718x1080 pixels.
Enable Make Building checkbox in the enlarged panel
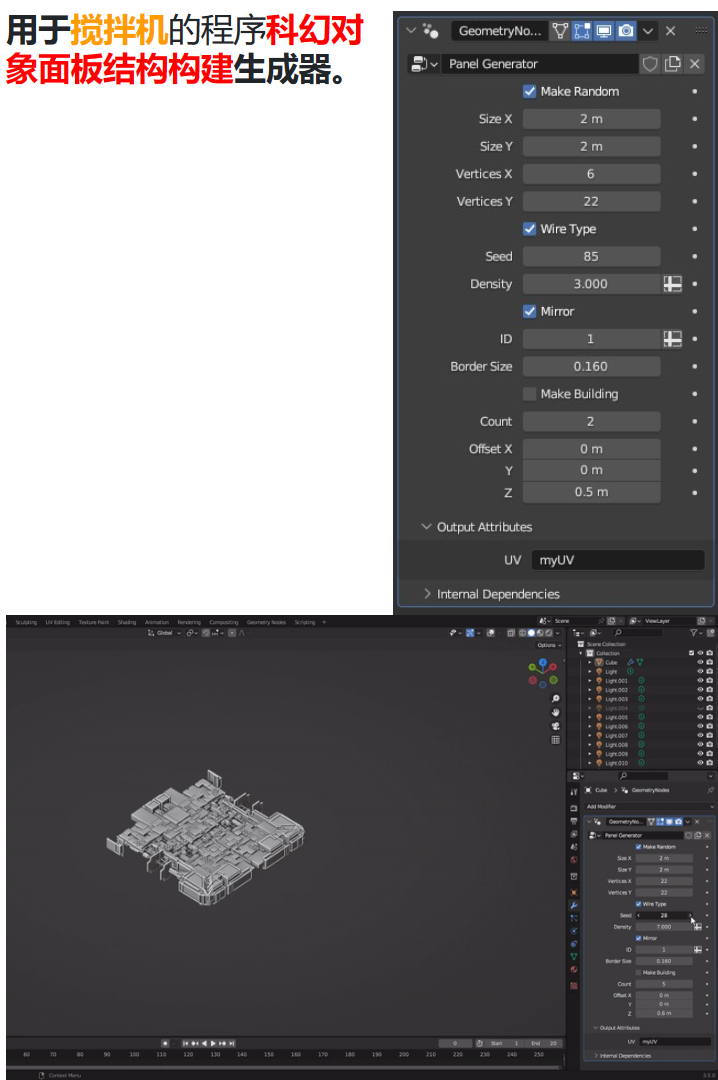click(529, 394)
